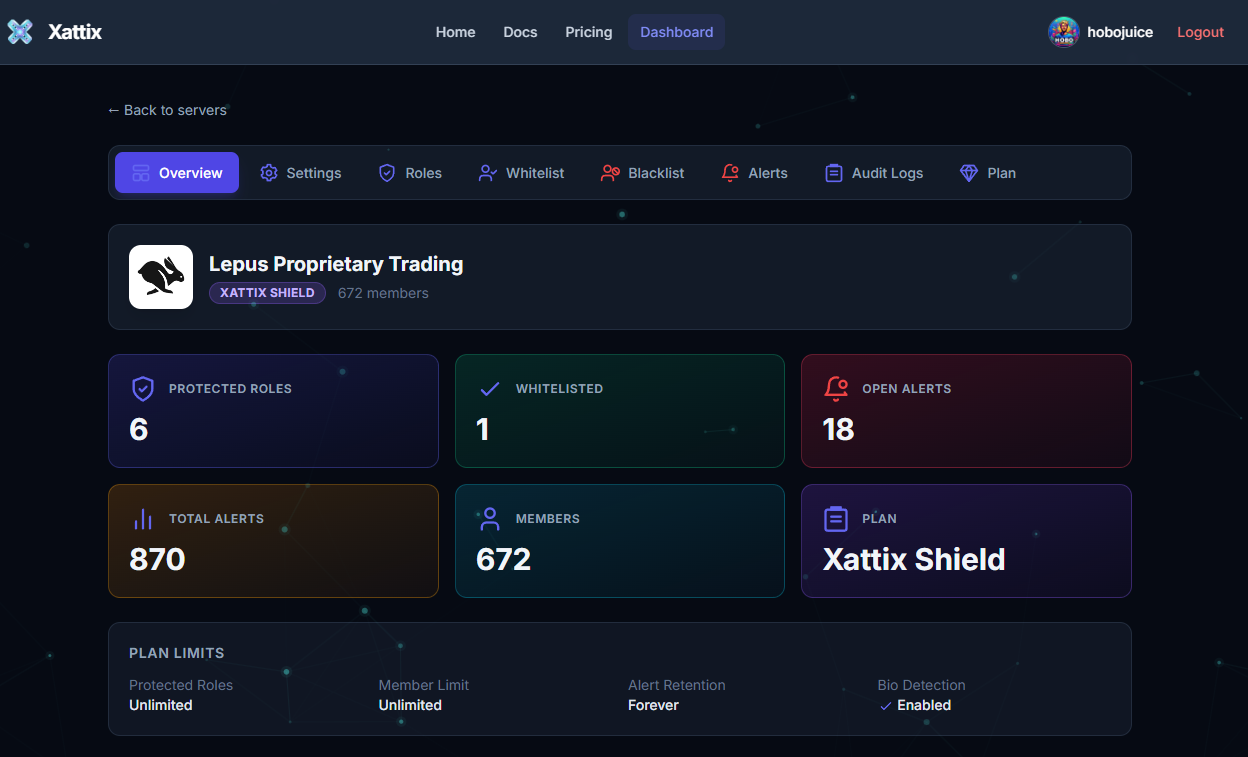Click the 870 total alerts value
Screen dimensions: 1248x757
coord(157,559)
